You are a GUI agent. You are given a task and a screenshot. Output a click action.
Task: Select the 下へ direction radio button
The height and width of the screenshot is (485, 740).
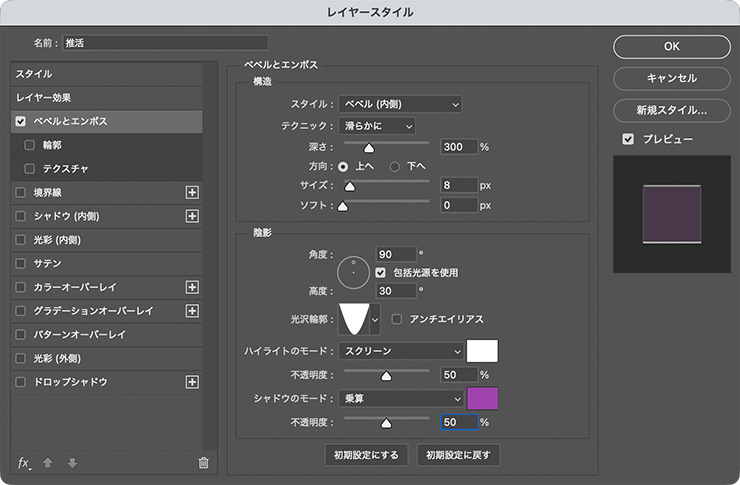pyautogui.click(x=395, y=166)
